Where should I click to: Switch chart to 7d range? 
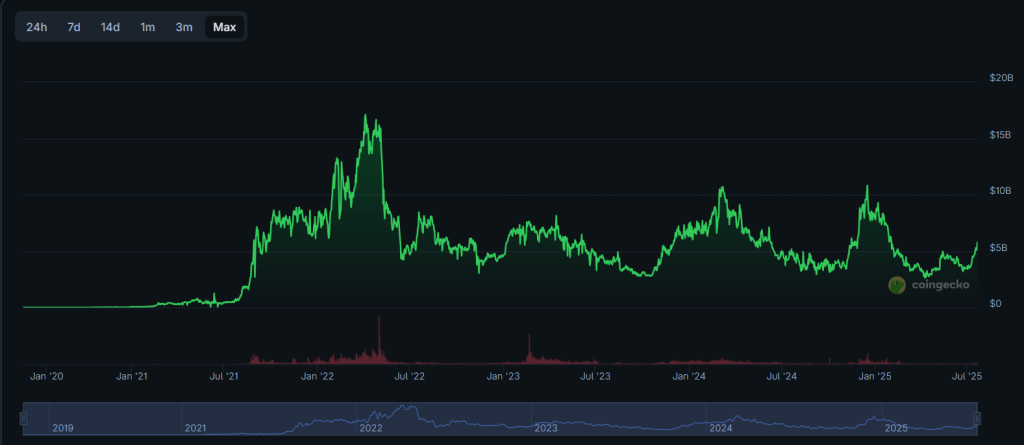coord(74,27)
